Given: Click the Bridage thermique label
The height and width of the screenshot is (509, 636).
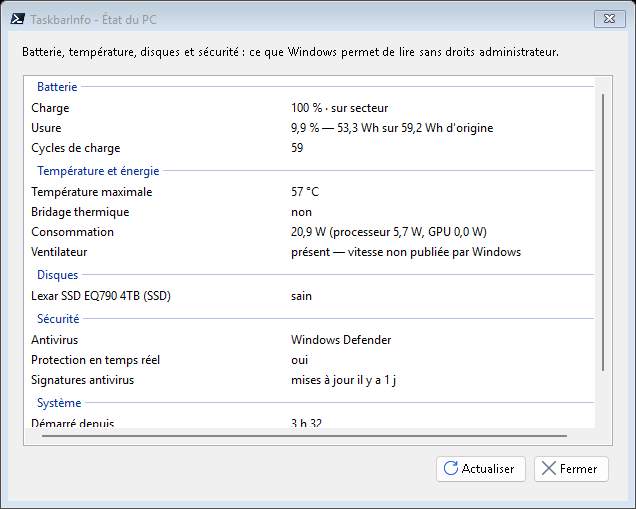Looking at the screenshot, I should (80, 212).
